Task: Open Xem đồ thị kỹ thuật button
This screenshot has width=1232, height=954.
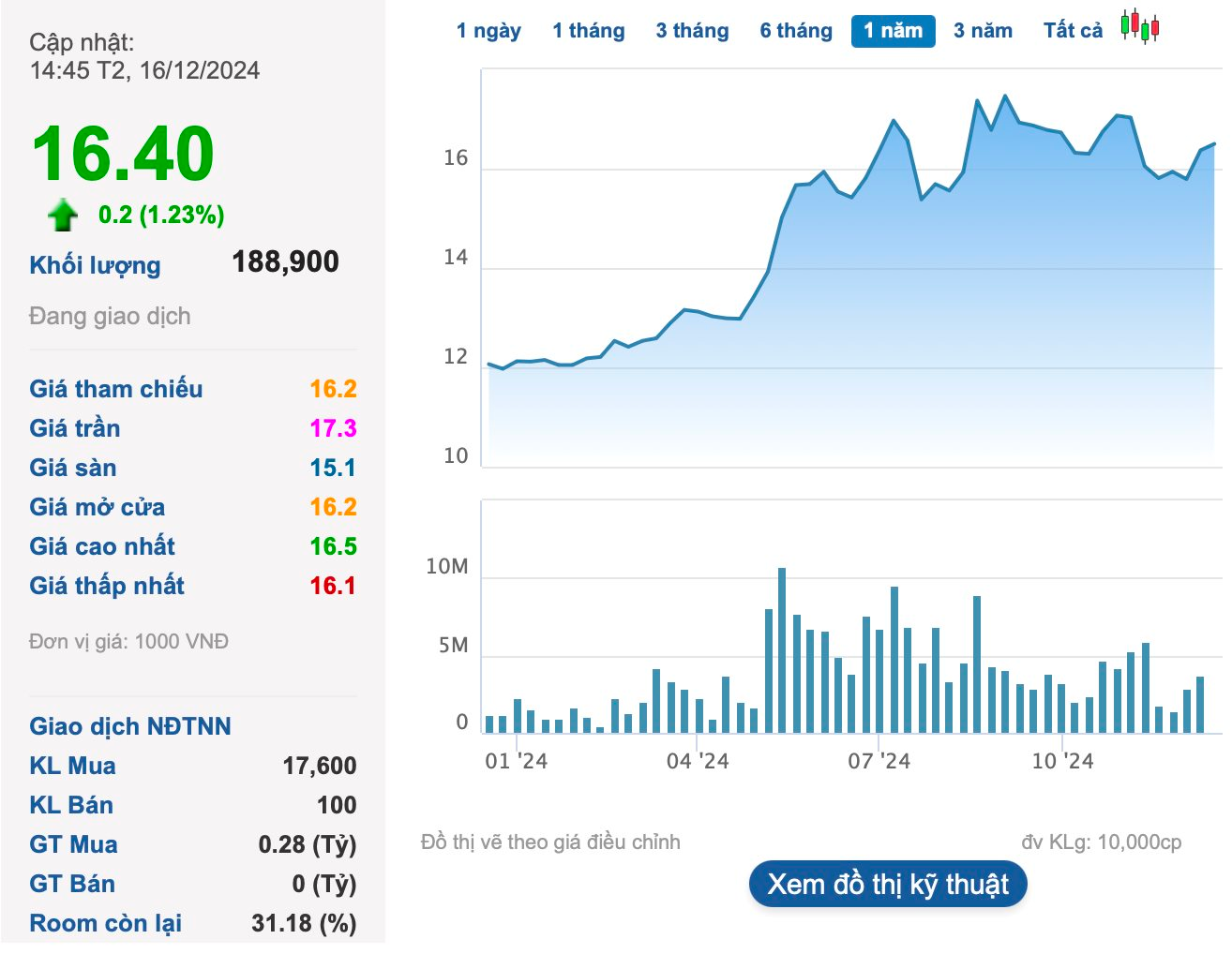Action: [888, 885]
